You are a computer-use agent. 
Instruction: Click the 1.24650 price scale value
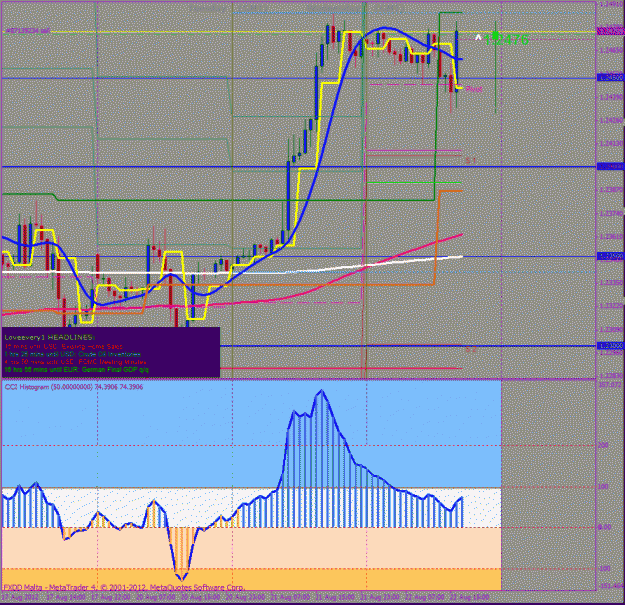coord(611,51)
